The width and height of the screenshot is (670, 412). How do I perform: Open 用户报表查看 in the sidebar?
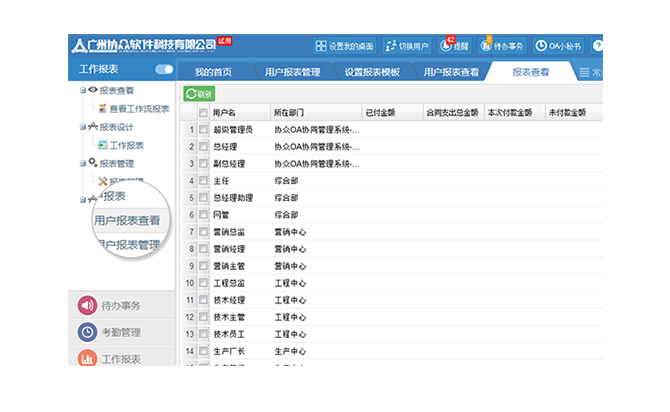point(127,220)
